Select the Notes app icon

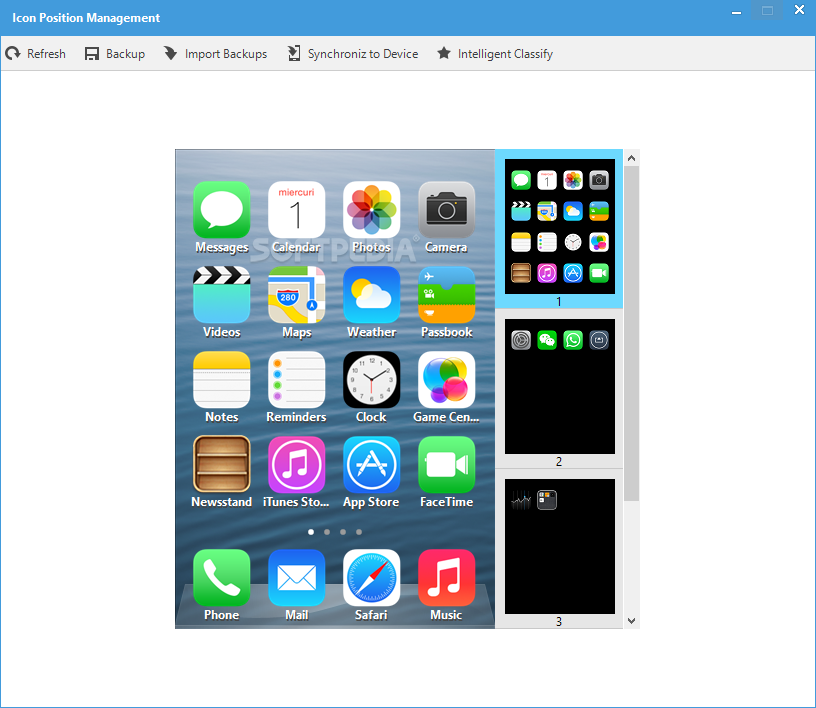pyautogui.click(x=222, y=380)
